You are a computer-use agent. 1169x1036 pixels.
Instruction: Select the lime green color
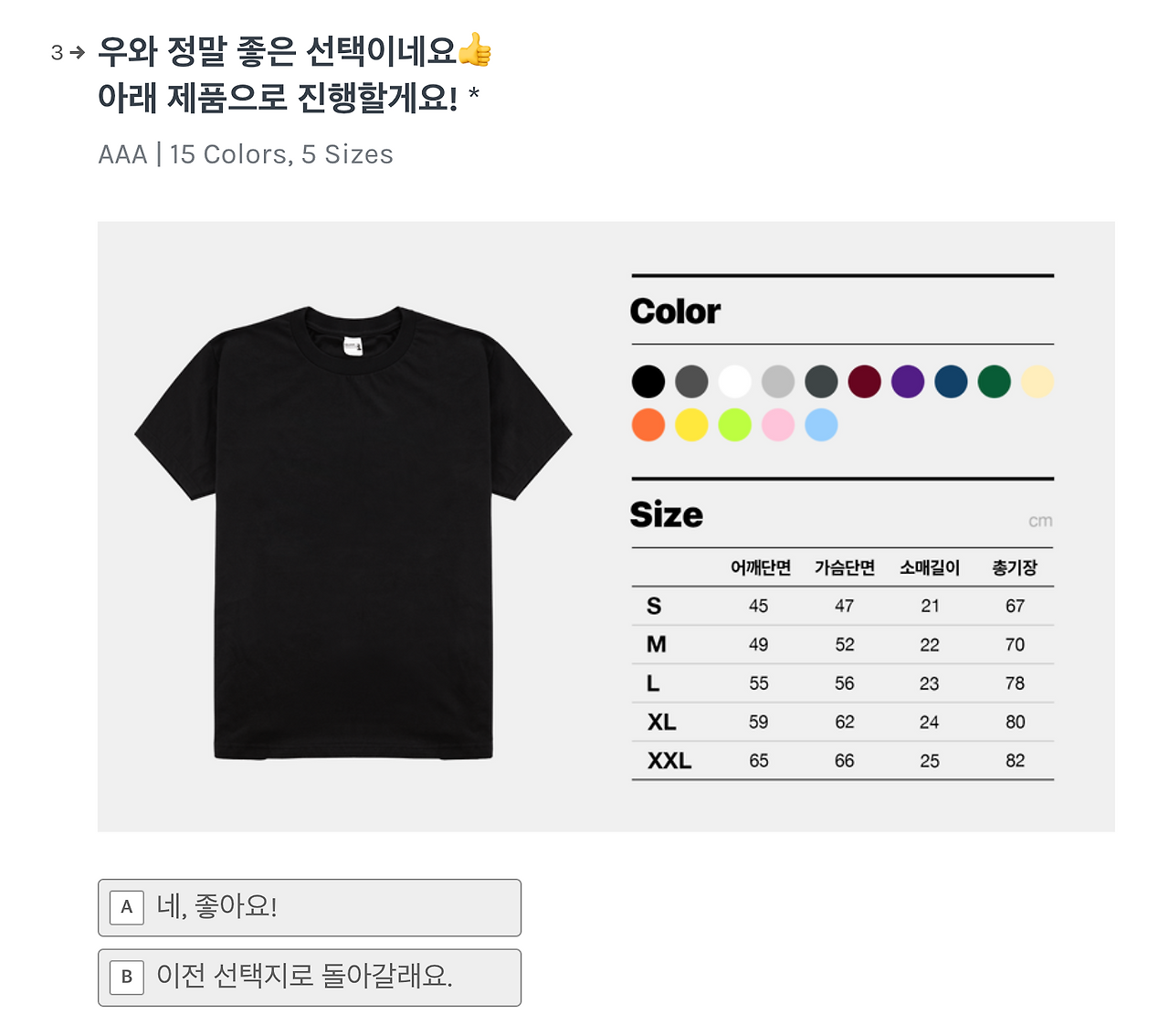734,424
